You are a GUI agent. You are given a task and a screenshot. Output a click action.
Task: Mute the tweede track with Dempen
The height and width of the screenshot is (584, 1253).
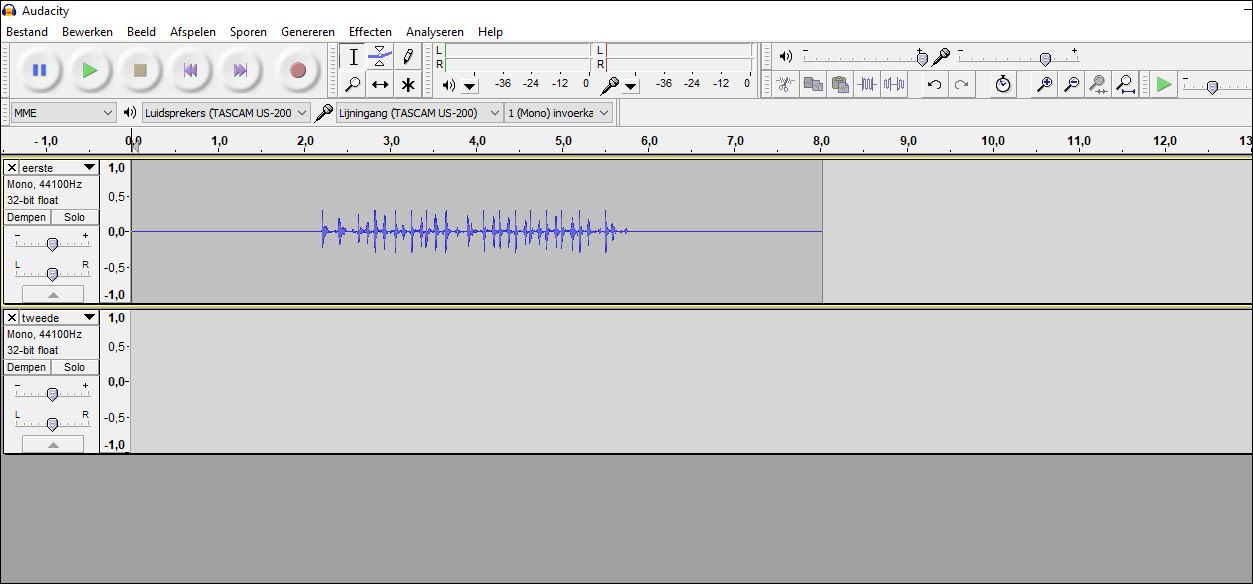pos(27,367)
